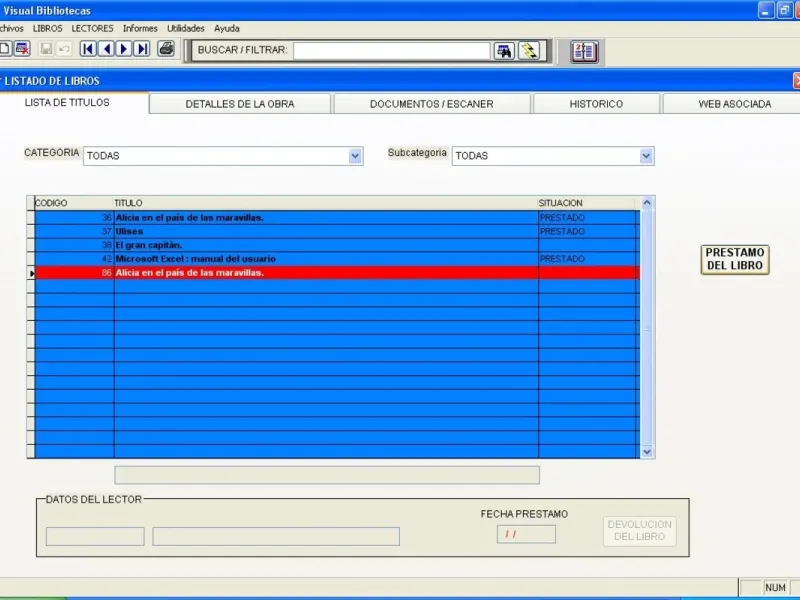Image resolution: width=800 pixels, height=600 pixels.
Task: Switch to DETALLES DE LA OBRA tab
Action: pos(240,104)
